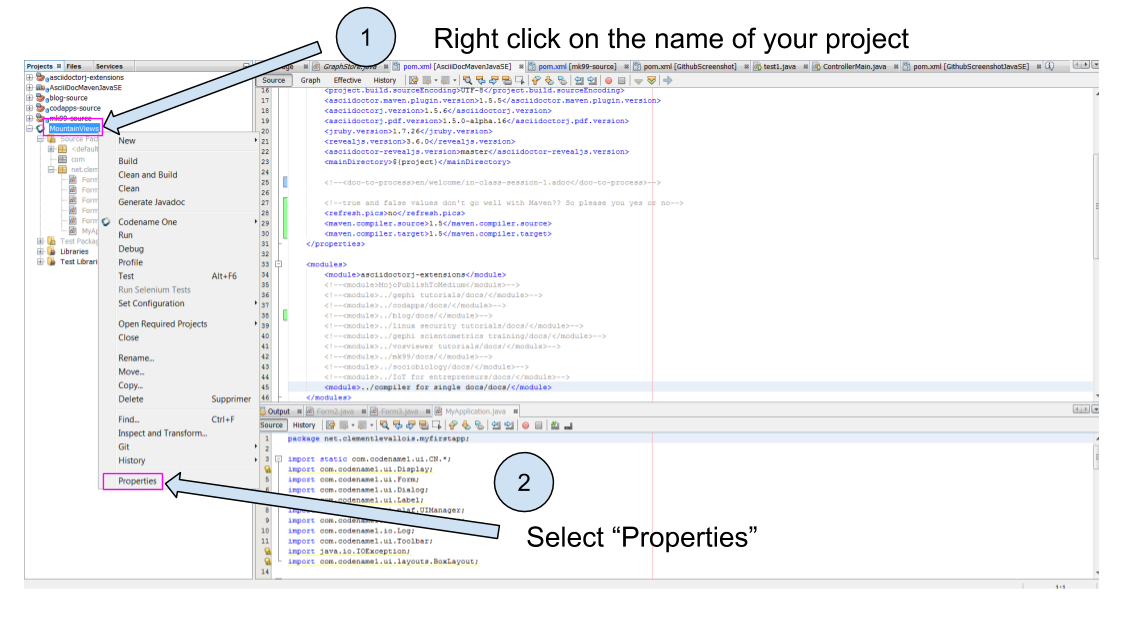Click Previous Bookmark icon in upper toolbar
Image resolution: width=1123 pixels, height=638 pixels.
tap(535, 81)
